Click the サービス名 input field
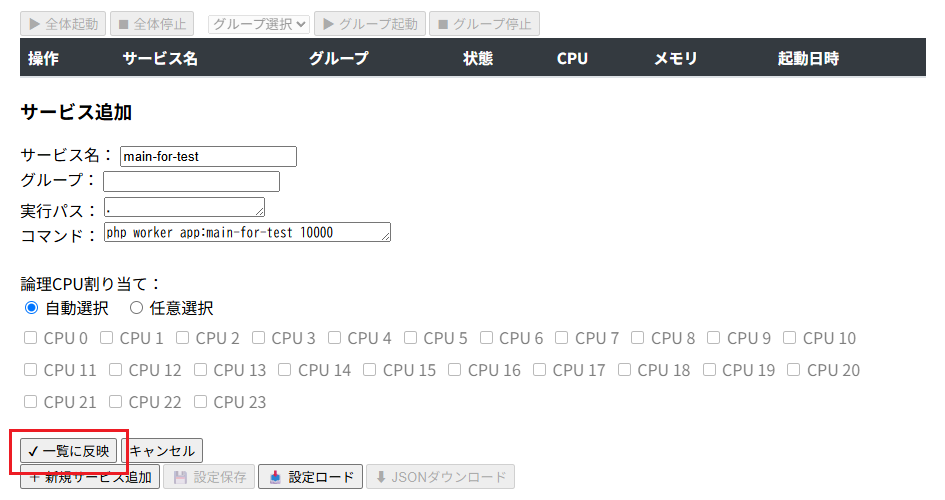This screenshot has height=500, width=945. pyautogui.click(x=208, y=156)
